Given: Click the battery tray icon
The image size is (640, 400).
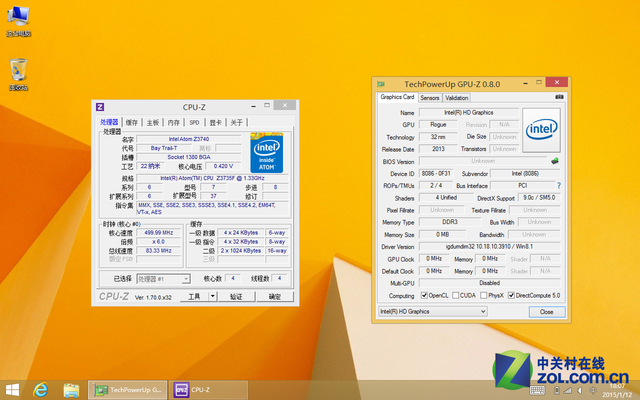Looking at the screenshot, I should click(x=556, y=390).
